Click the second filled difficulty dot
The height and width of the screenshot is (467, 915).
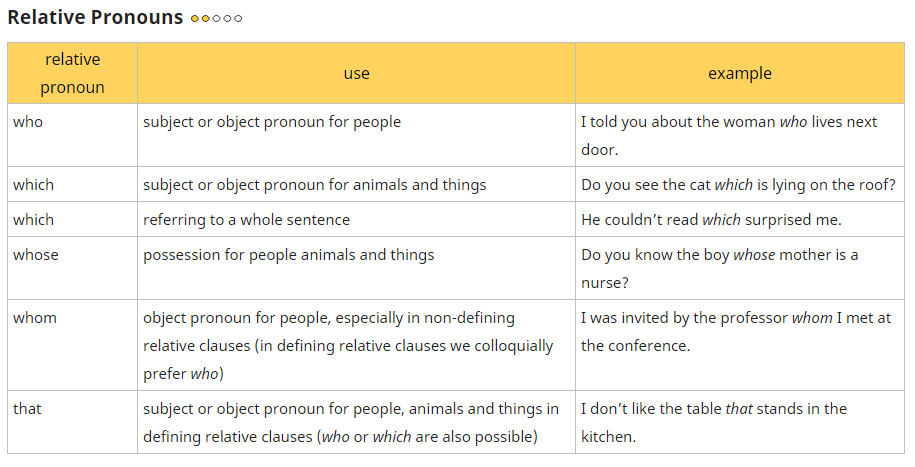[x=205, y=19]
